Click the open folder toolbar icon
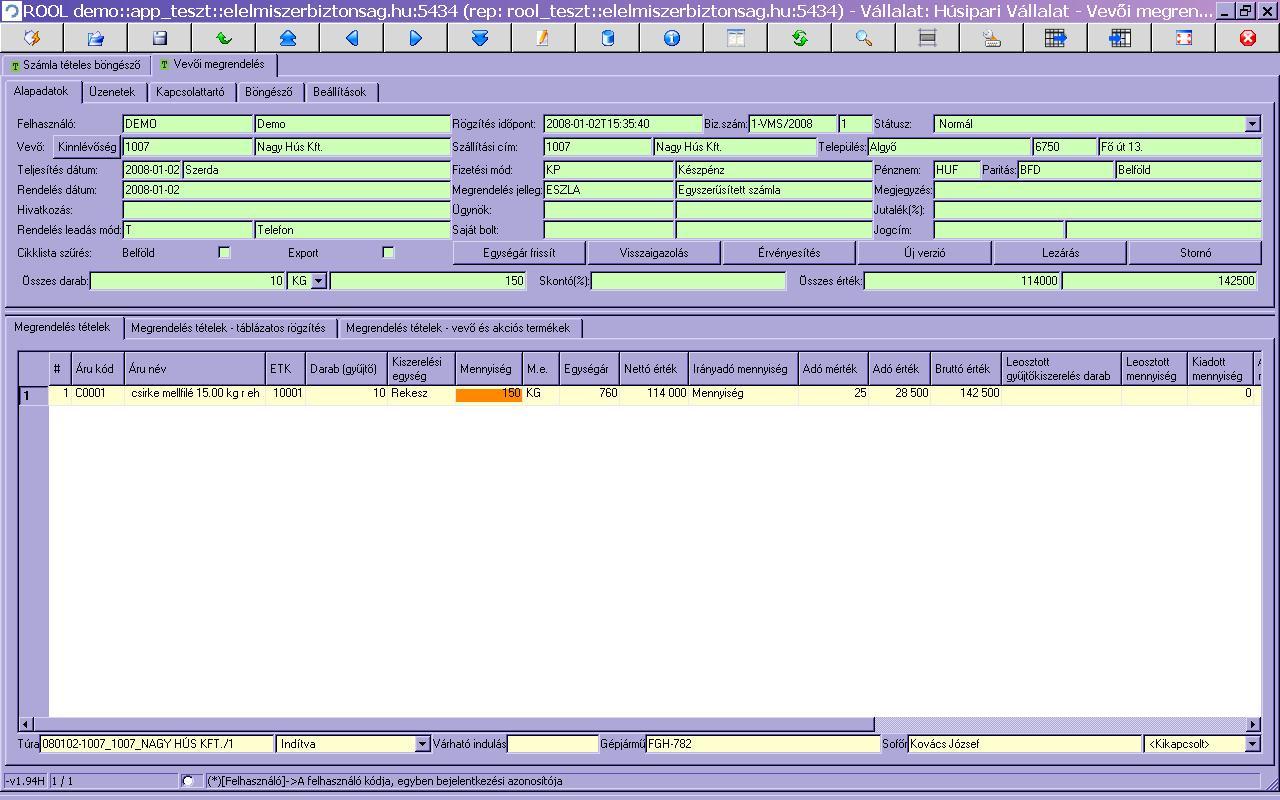This screenshot has width=1280, height=800. [x=96, y=38]
